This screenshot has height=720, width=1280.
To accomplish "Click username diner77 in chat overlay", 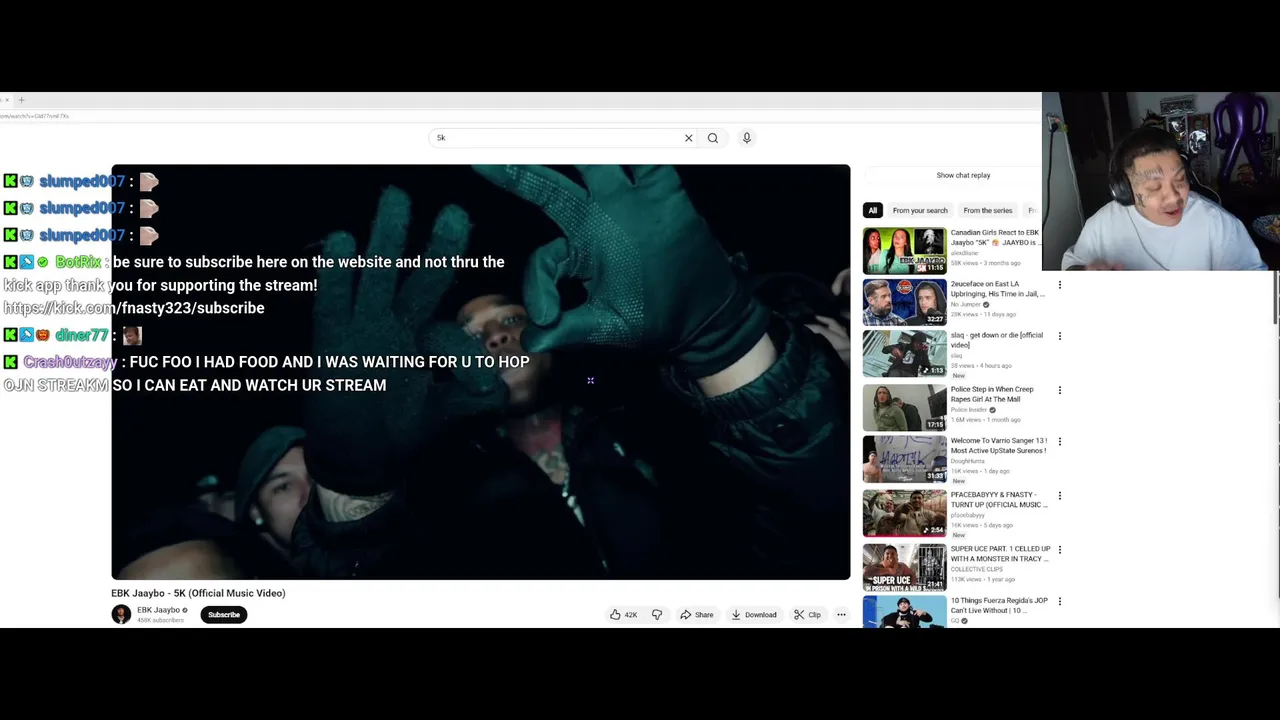I will pyautogui.click(x=81, y=335).
